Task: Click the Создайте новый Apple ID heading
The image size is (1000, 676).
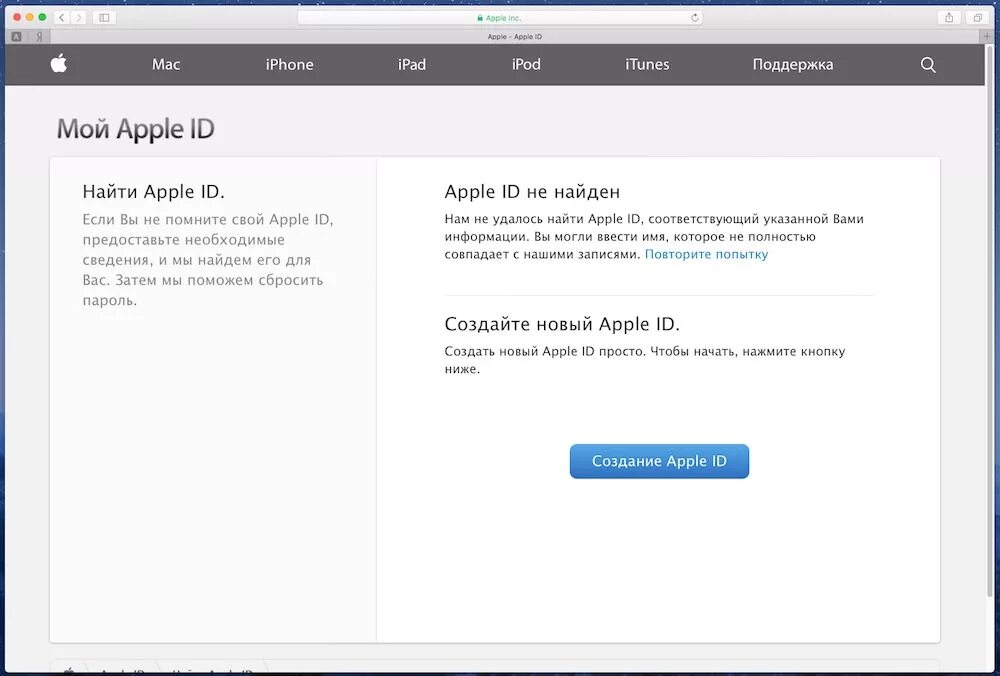Action: pyautogui.click(x=562, y=324)
